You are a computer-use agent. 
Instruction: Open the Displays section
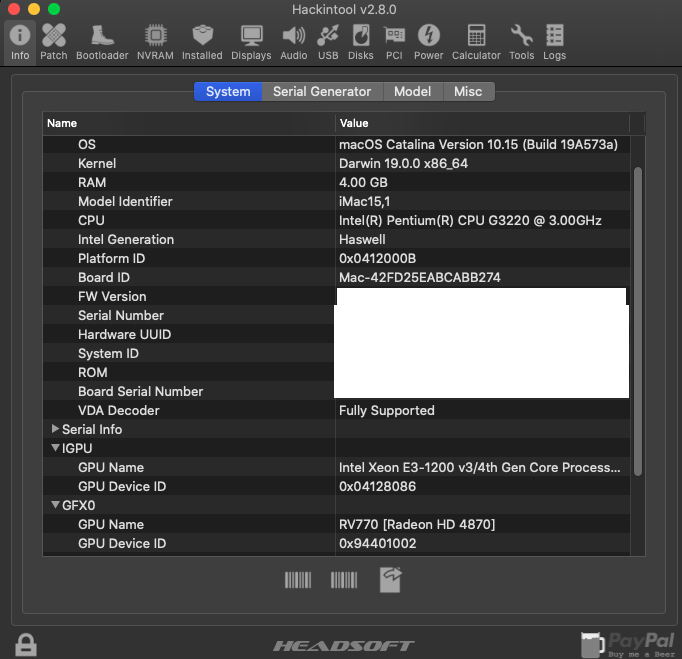[x=251, y=42]
